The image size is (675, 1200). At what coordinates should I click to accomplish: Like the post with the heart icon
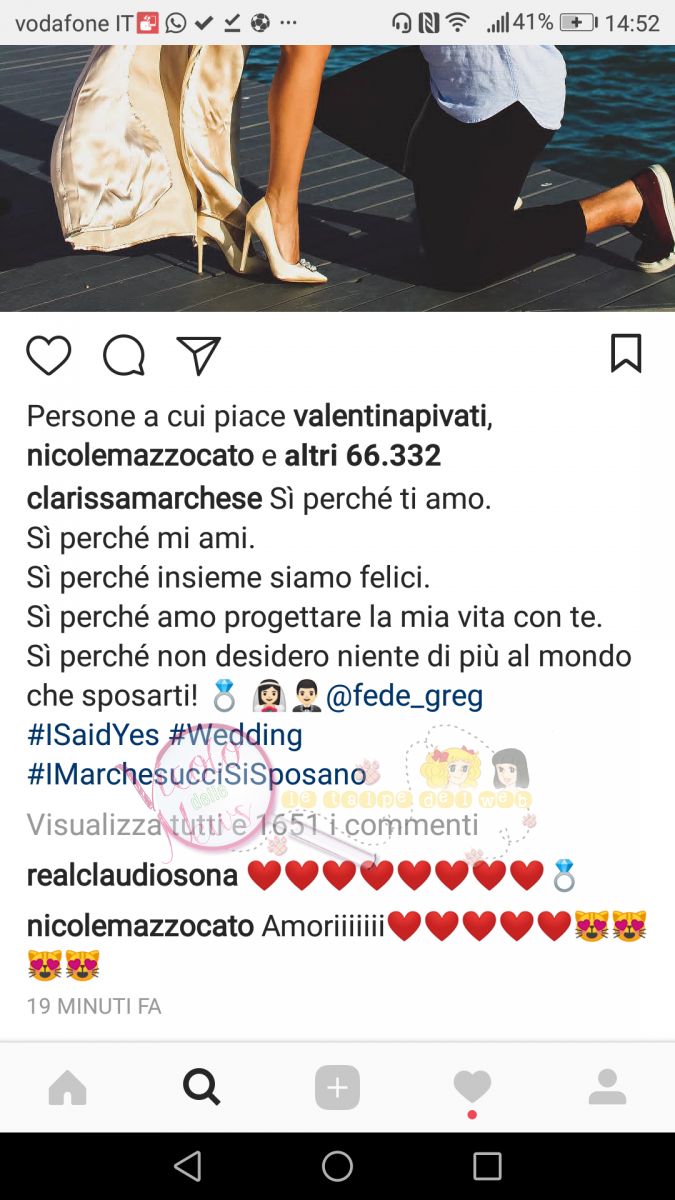pyautogui.click(x=48, y=355)
